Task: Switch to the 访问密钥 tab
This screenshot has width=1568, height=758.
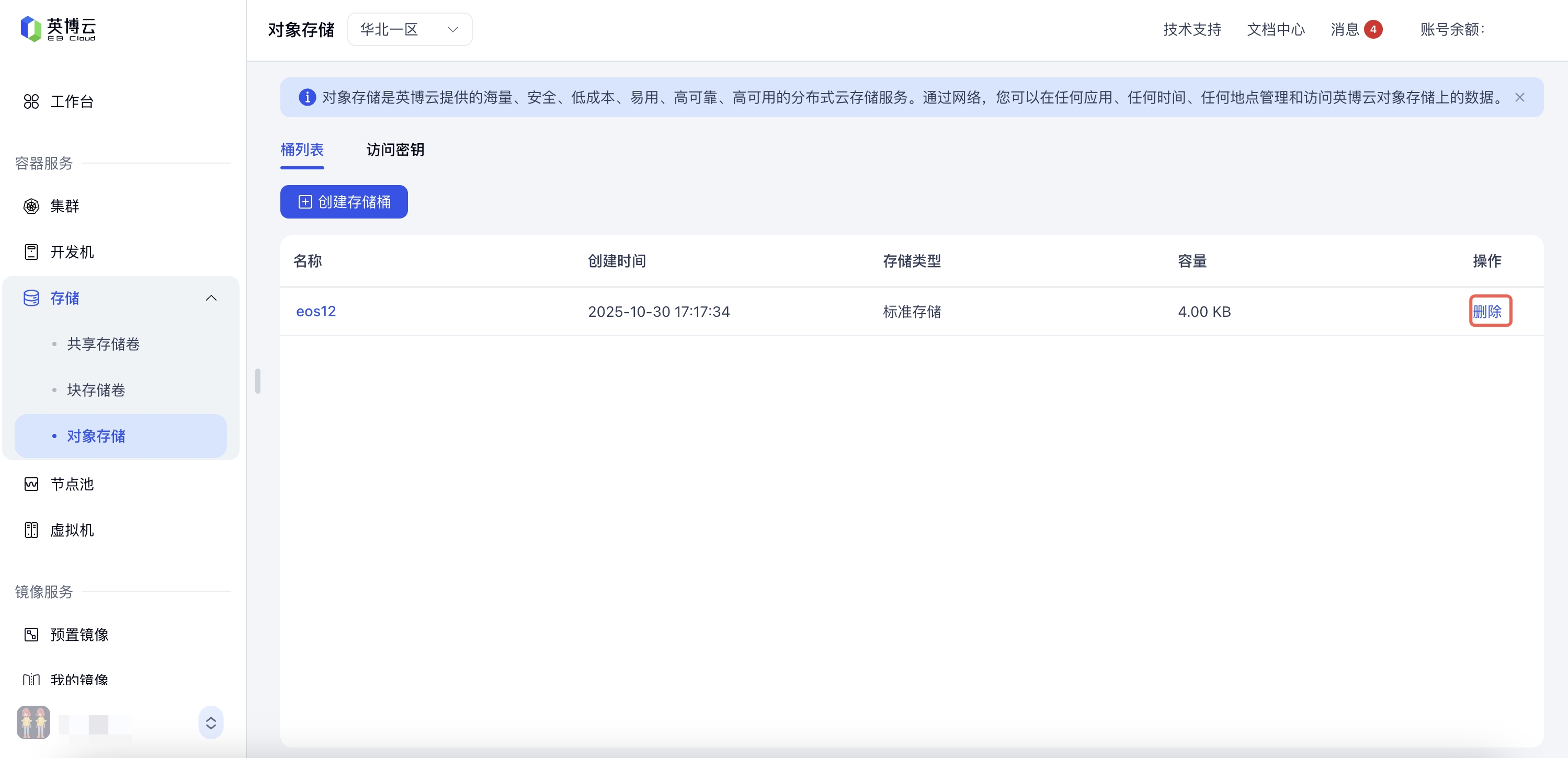Action: (x=394, y=150)
